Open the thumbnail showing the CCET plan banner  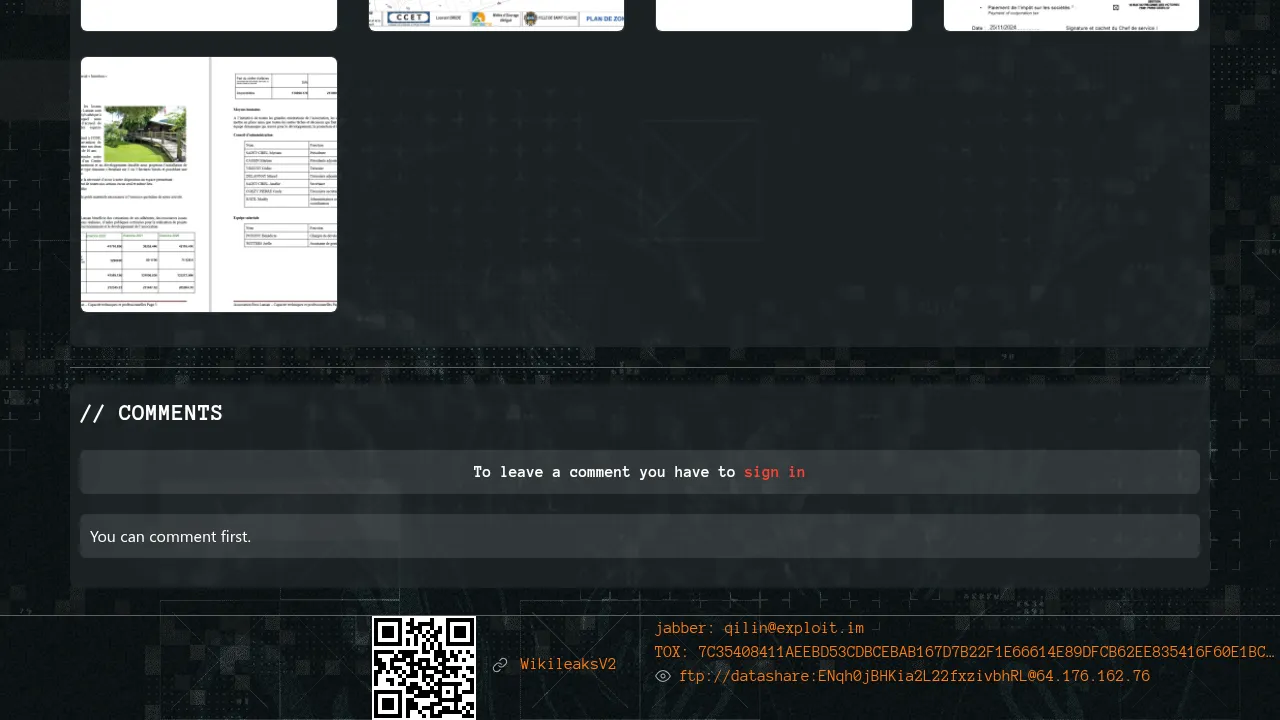496,15
